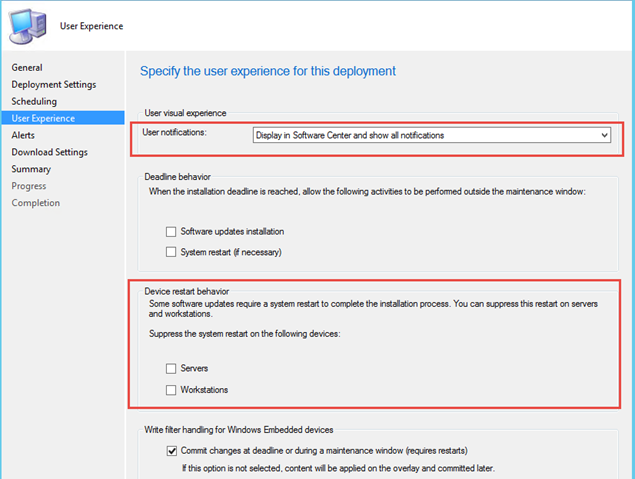
Task: Select the Scheduling step
Action: [x=34, y=101]
